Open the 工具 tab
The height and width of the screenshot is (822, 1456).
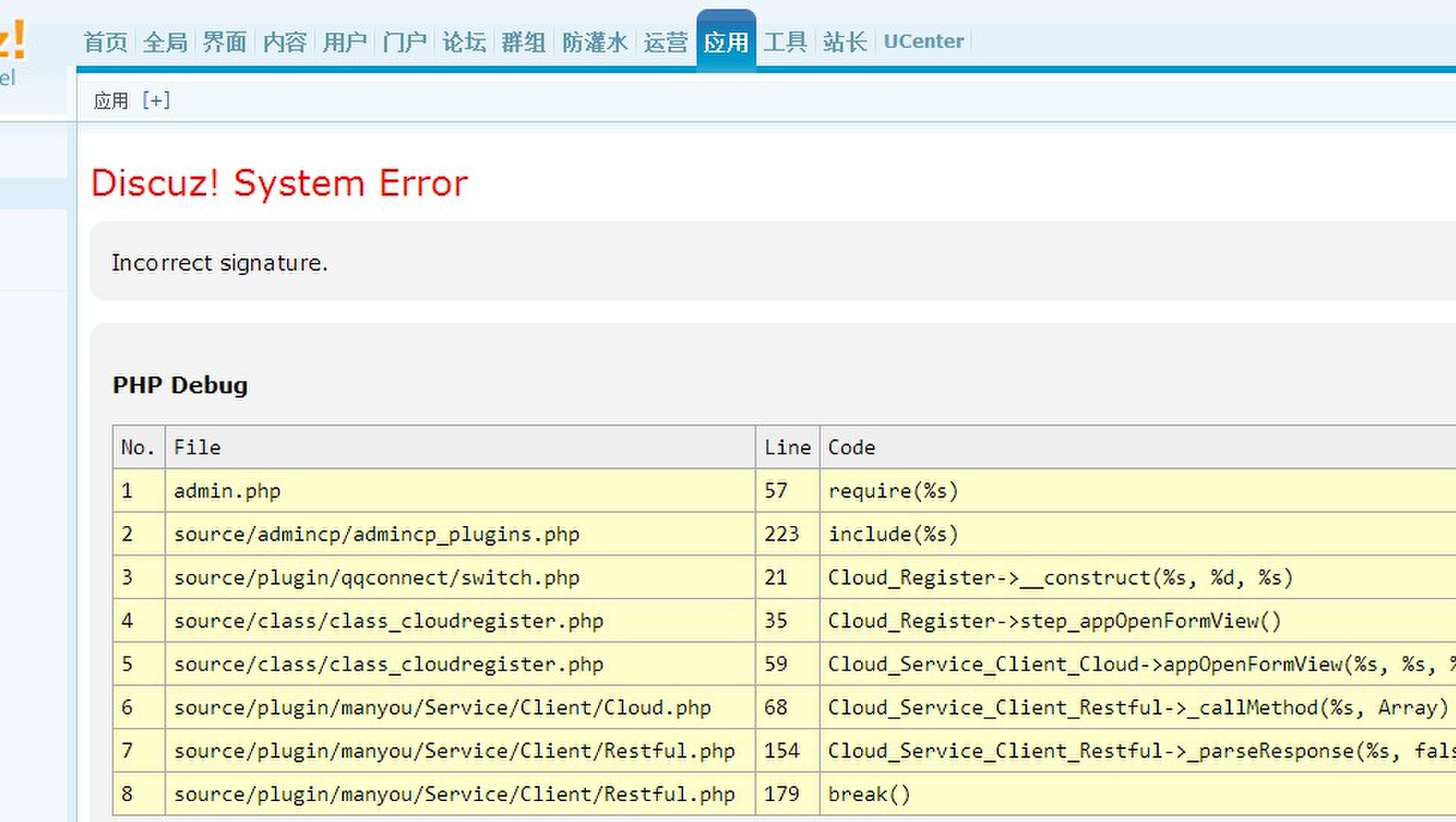click(x=785, y=42)
